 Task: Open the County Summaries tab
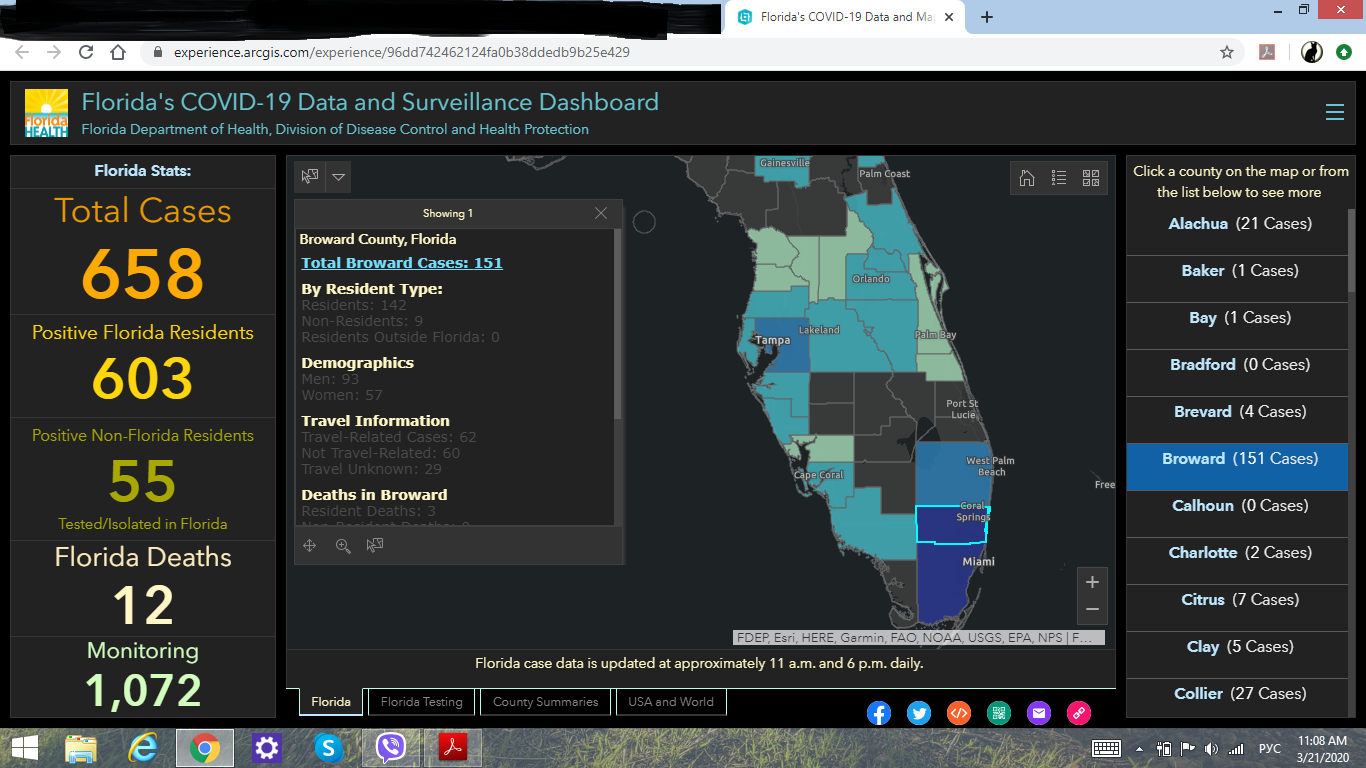point(546,702)
